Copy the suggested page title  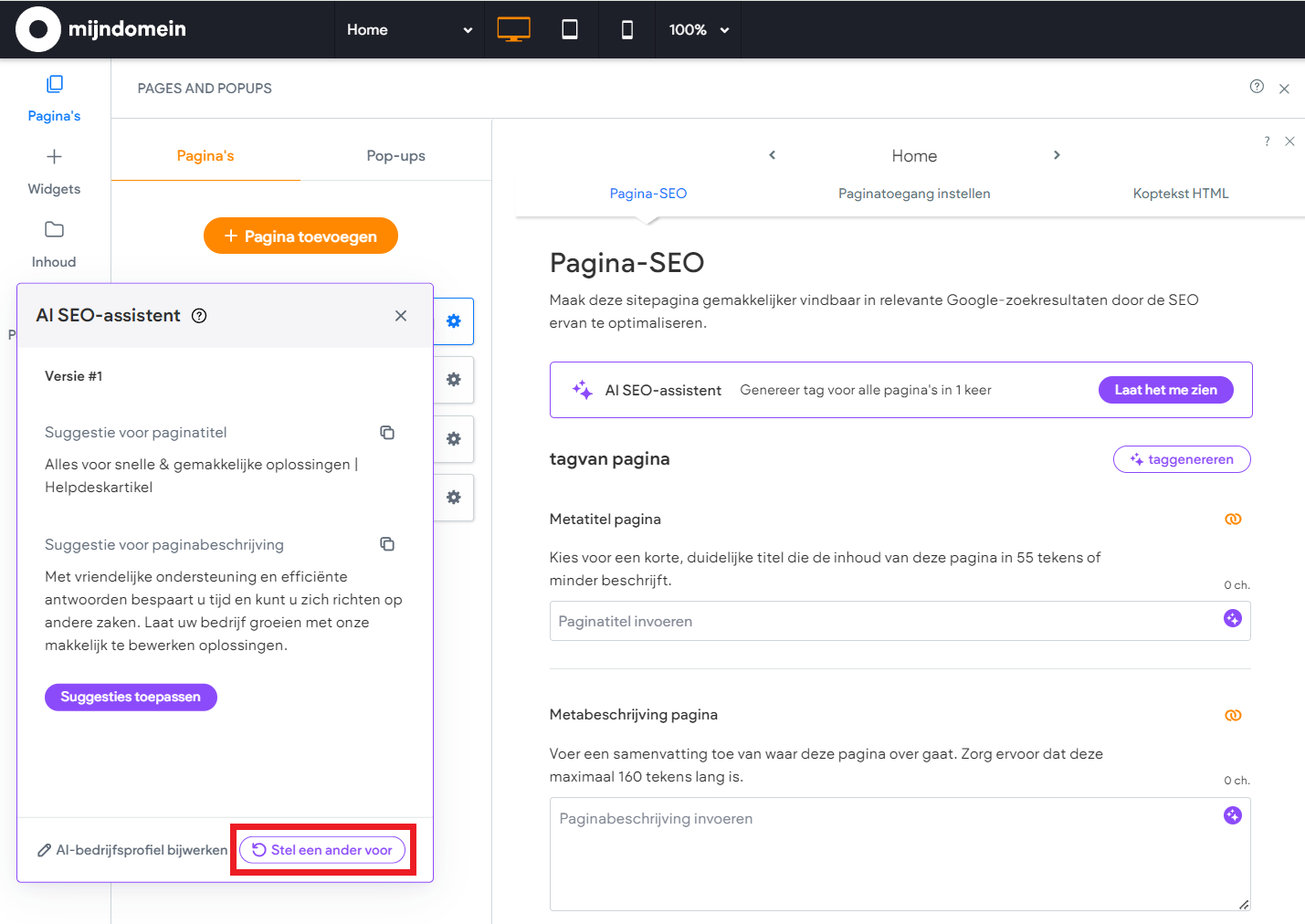click(x=387, y=433)
